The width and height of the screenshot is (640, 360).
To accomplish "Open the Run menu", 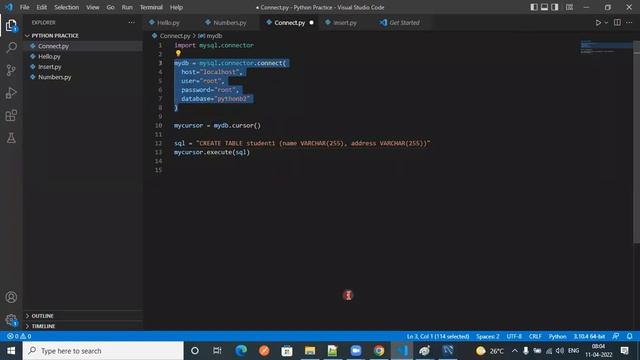I will pyautogui.click(x=127, y=7).
